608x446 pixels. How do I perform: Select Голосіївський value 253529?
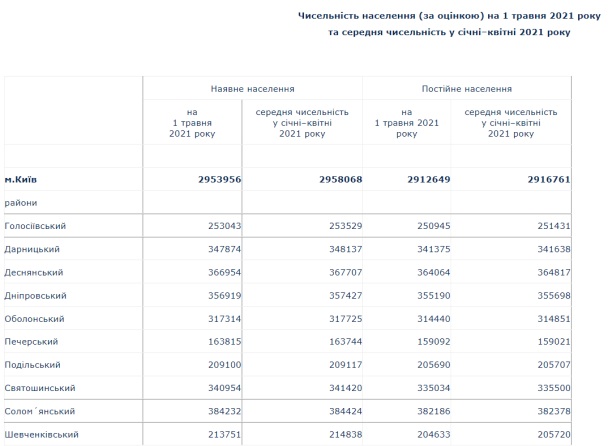click(x=345, y=226)
